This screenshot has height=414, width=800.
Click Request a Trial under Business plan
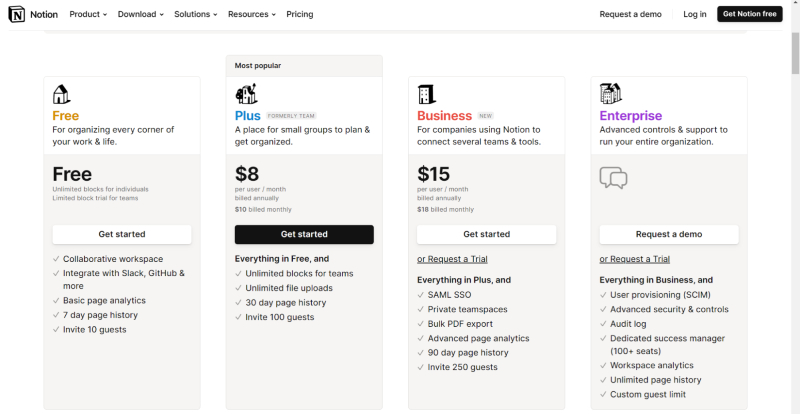pyautogui.click(x=452, y=259)
